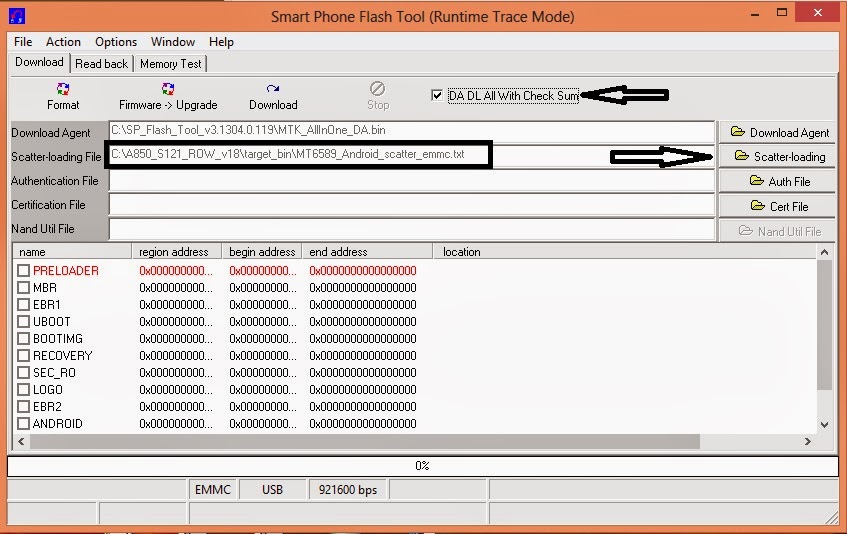Viewport: 847px width, 534px height.
Task: Click the scroll right arrow of partition list
Action: tap(808, 442)
